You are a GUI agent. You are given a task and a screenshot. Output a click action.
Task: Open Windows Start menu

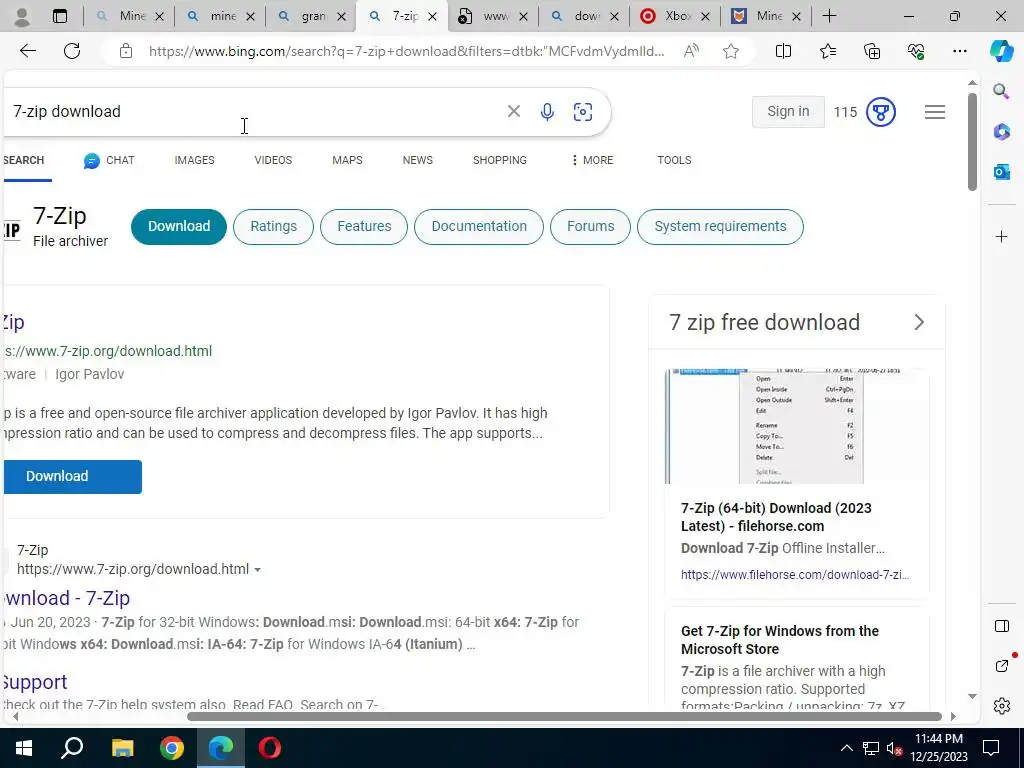point(24,748)
